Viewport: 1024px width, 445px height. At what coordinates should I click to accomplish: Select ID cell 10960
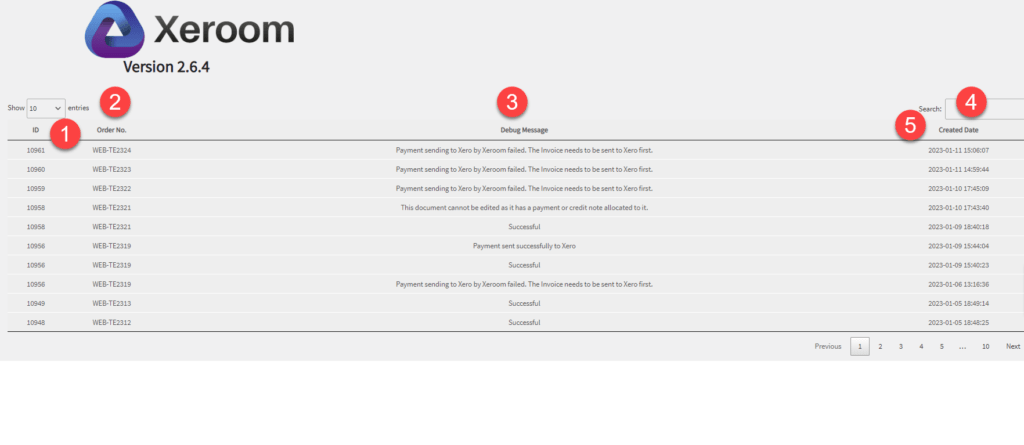pos(36,169)
